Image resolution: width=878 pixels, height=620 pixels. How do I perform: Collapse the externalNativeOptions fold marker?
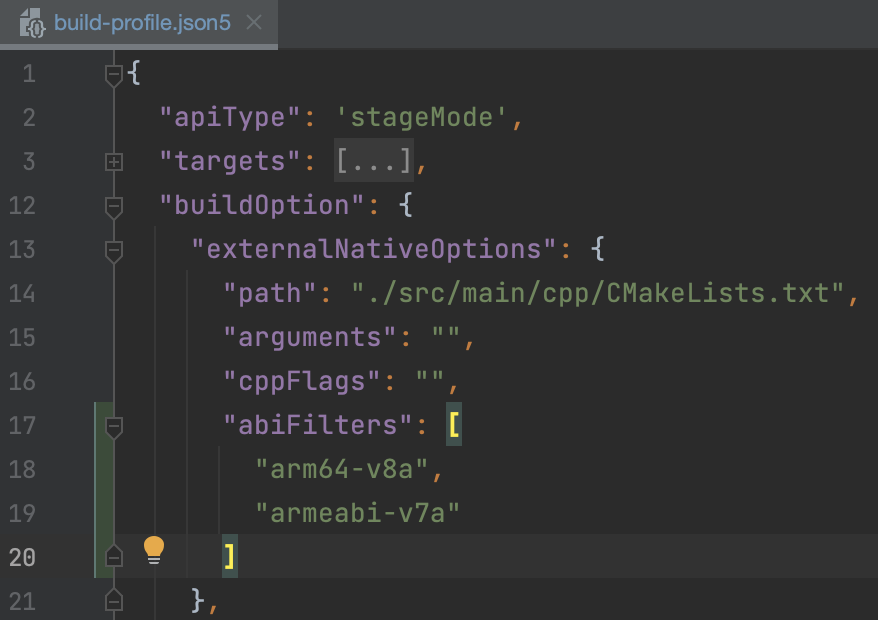[x=114, y=250]
